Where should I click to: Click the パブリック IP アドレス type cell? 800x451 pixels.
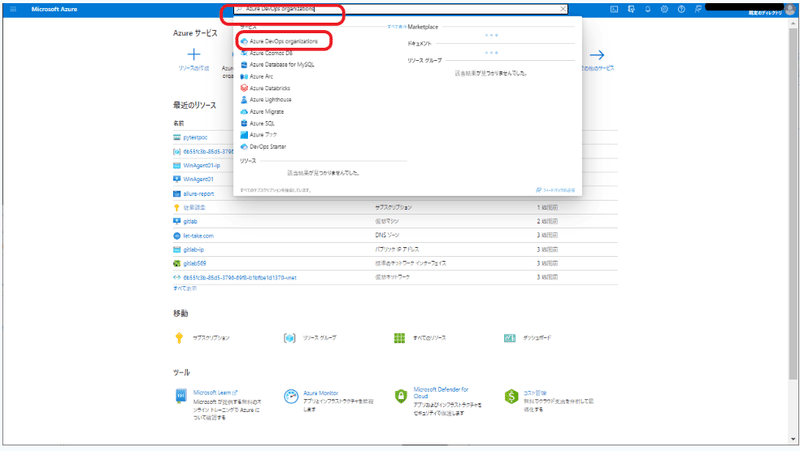[397, 249]
